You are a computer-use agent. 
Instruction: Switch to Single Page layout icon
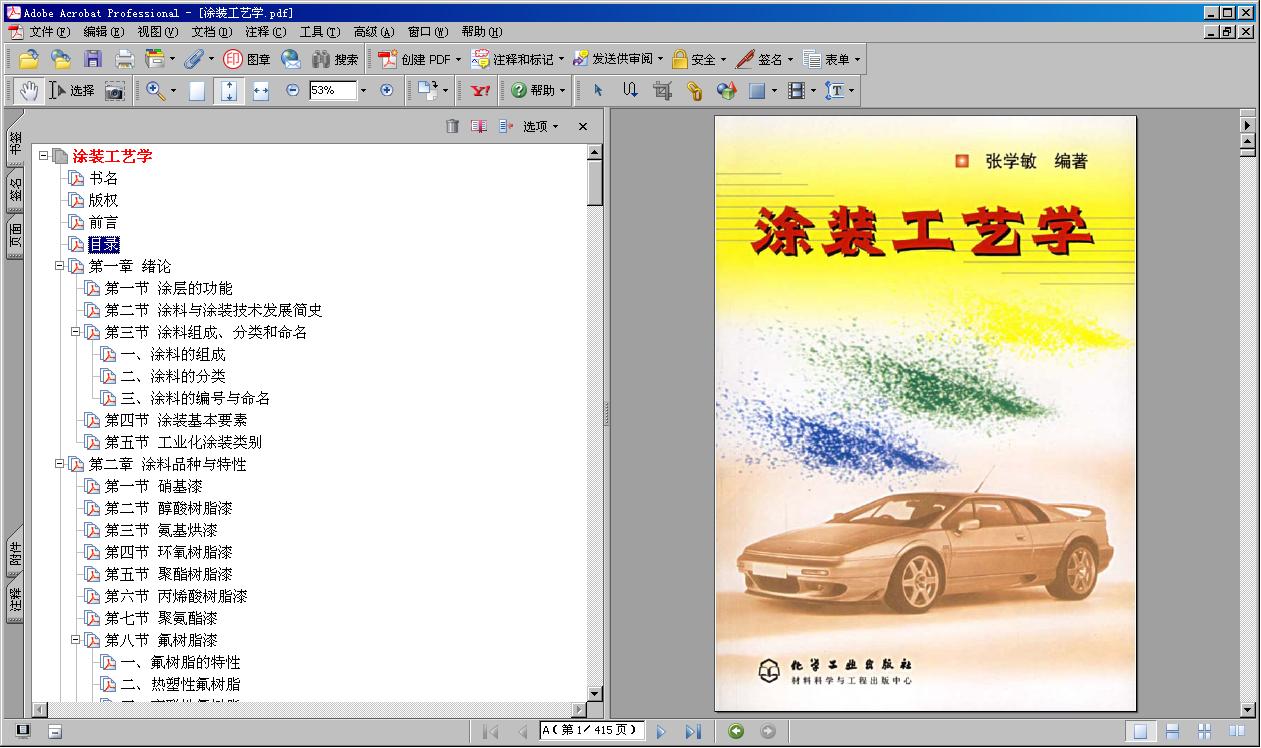(1139, 732)
